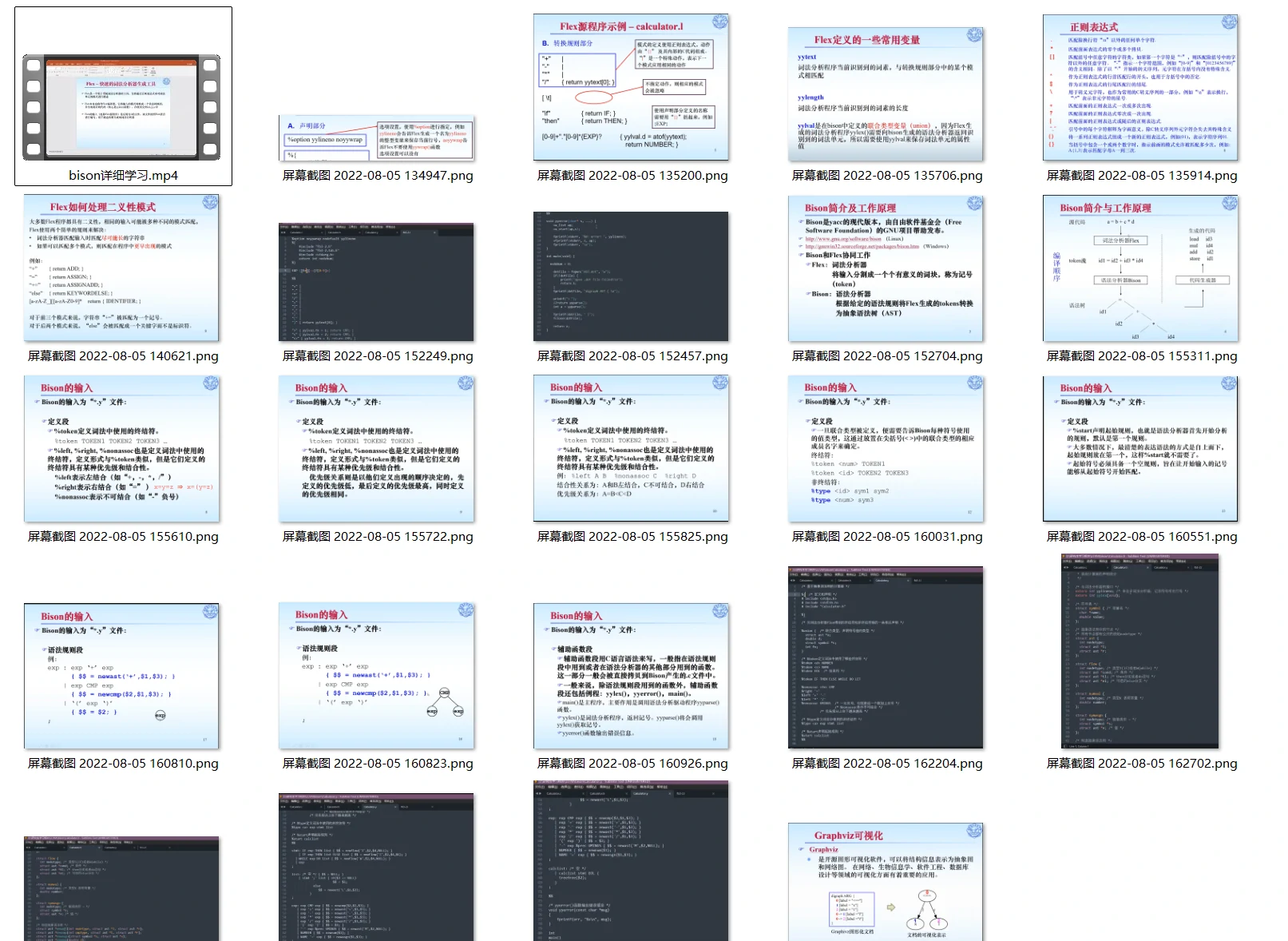Click file name 屏幕截图 2022-08-05 155311.png
The width and height of the screenshot is (1288, 941).
click(x=1142, y=356)
